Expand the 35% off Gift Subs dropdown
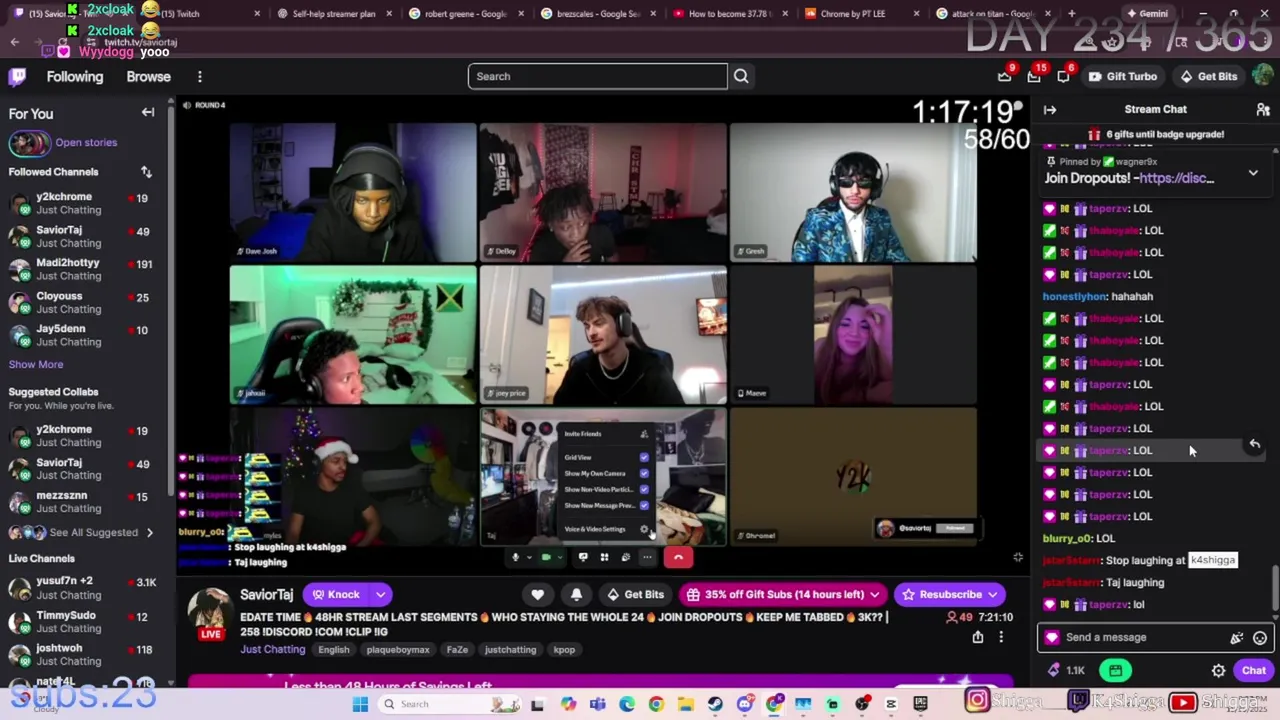Viewport: 1280px width, 720px height. [875, 595]
